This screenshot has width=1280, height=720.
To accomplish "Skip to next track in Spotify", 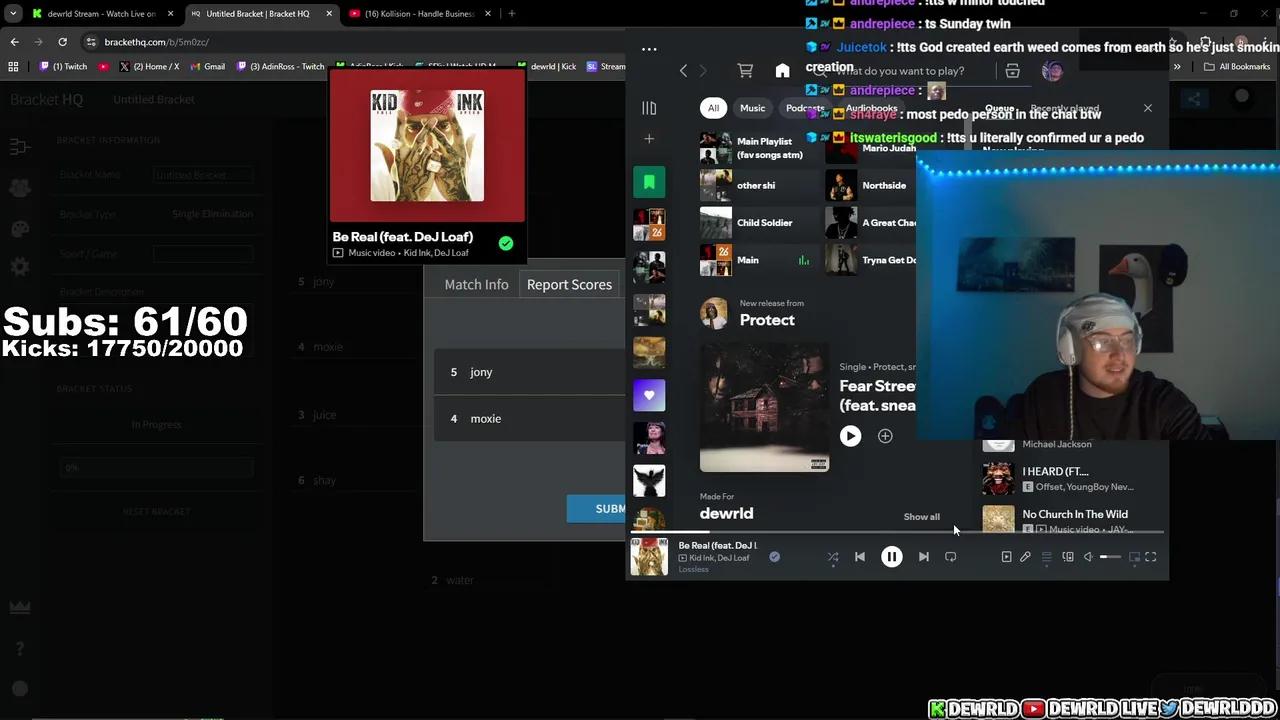I will pos(923,557).
